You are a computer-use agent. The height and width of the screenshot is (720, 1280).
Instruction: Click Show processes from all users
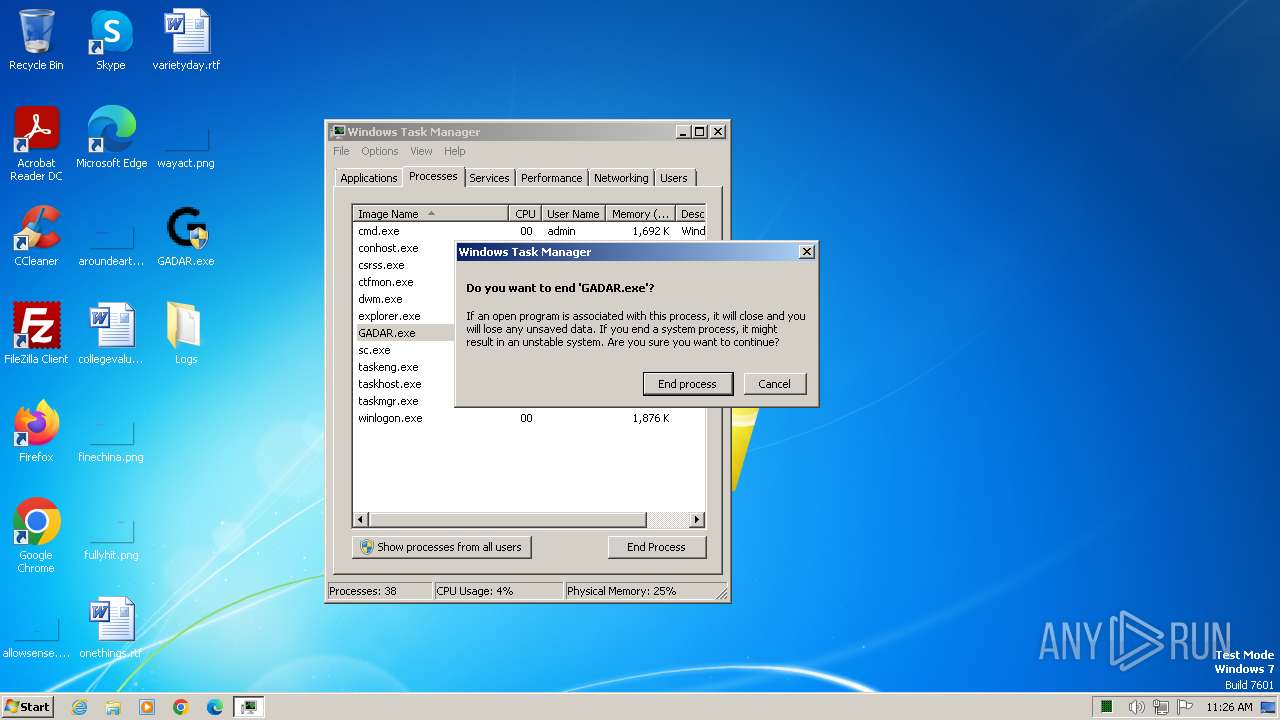441,547
